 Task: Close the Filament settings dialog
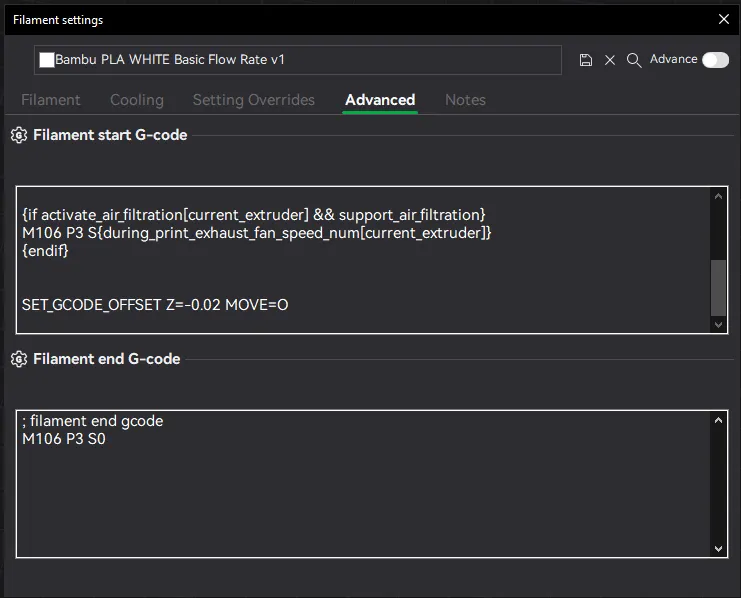(724, 19)
